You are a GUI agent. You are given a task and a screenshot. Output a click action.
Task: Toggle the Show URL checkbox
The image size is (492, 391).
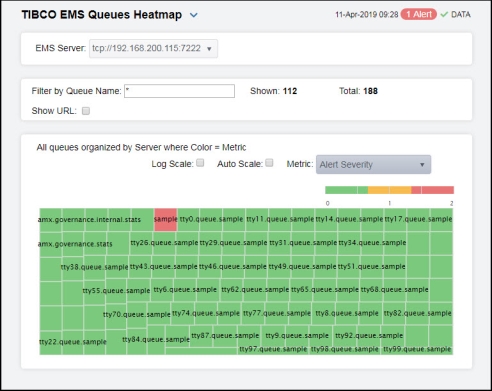[86, 111]
